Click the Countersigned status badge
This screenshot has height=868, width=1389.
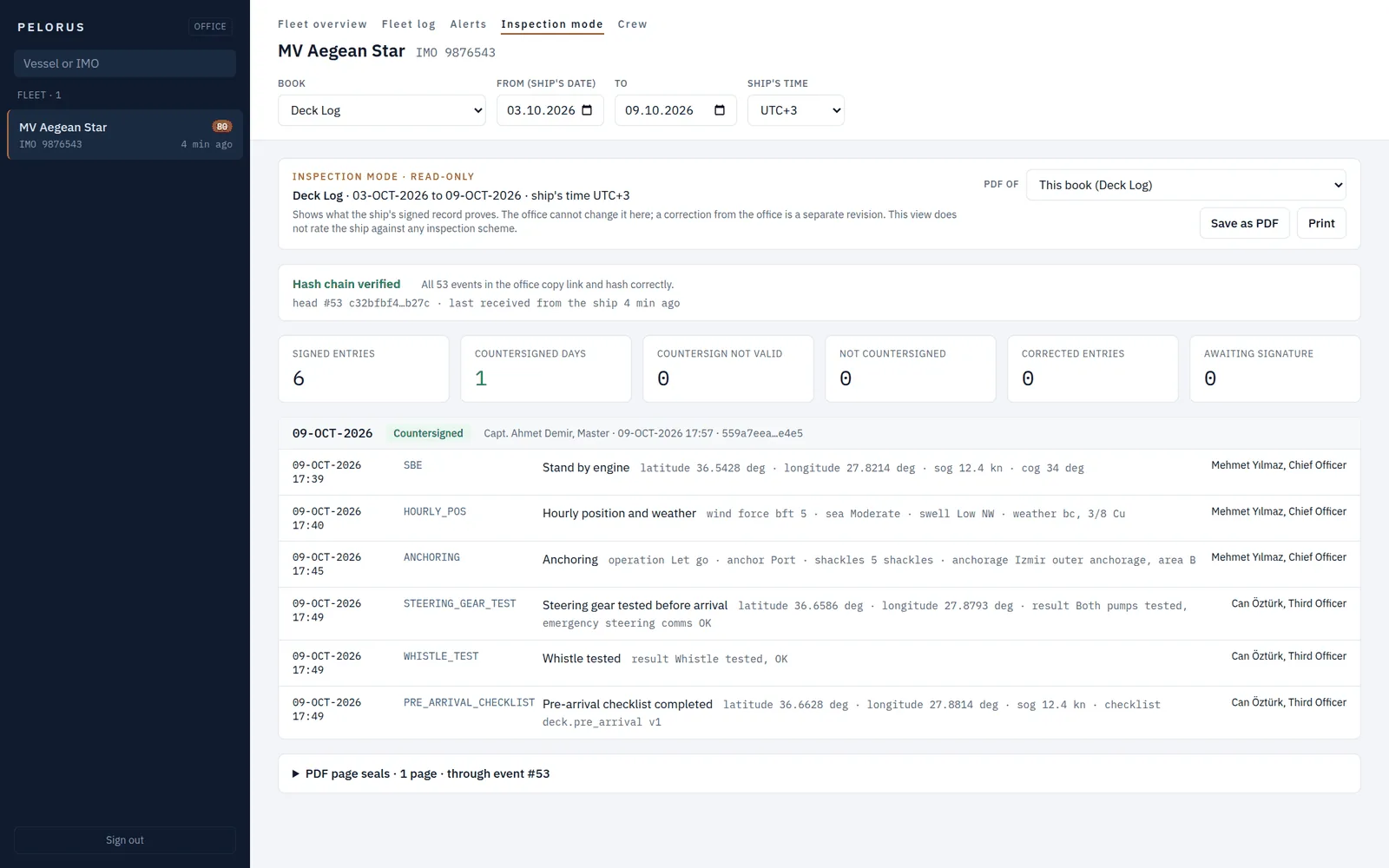[x=428, y=433]
